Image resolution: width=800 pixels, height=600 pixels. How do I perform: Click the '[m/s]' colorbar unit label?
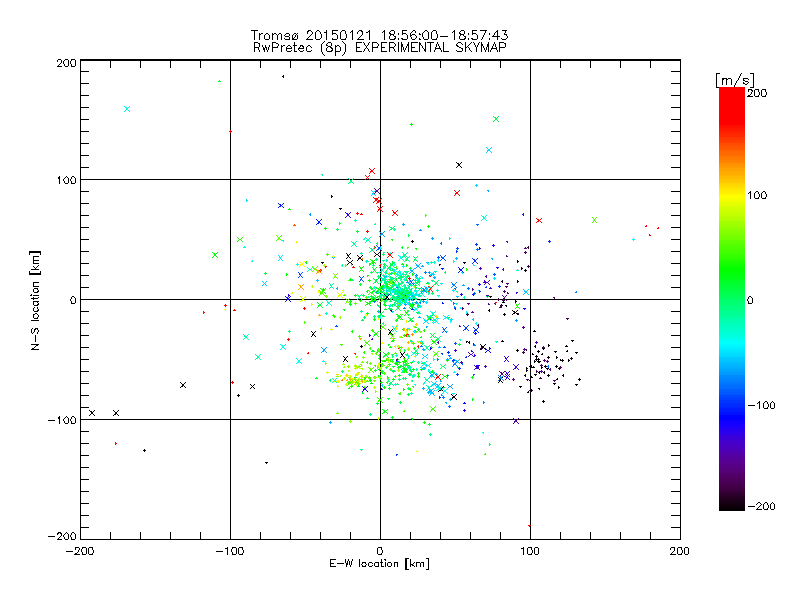[735, 80]
